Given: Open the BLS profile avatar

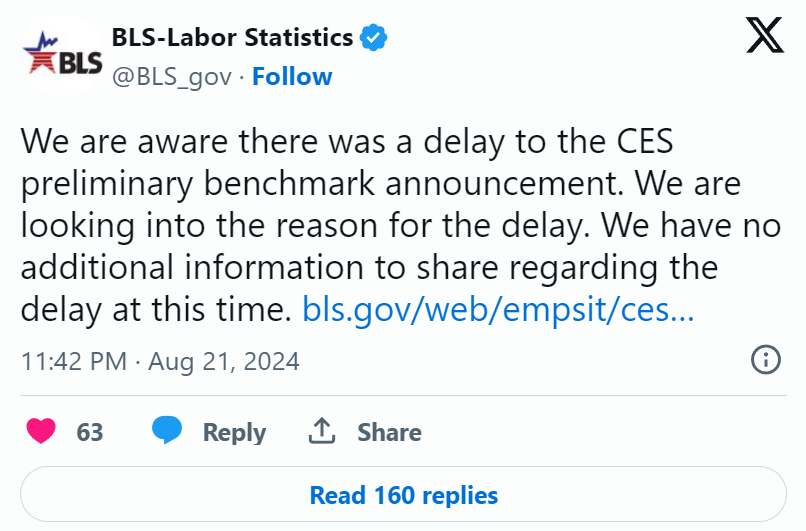Looking at the screenshot, I should coord(63,55).
